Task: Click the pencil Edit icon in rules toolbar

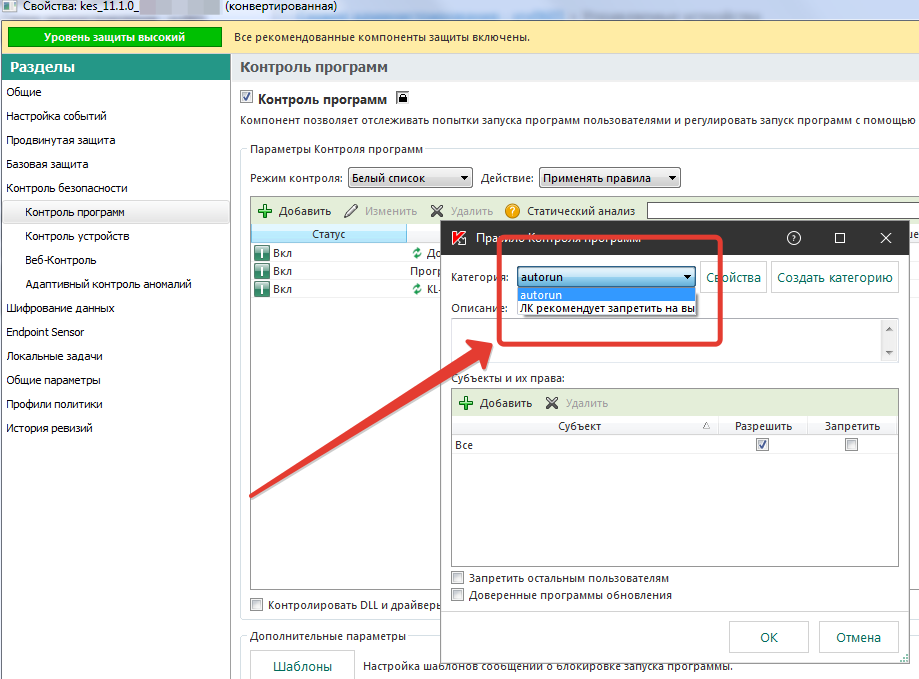Action: tap(351, 211)
